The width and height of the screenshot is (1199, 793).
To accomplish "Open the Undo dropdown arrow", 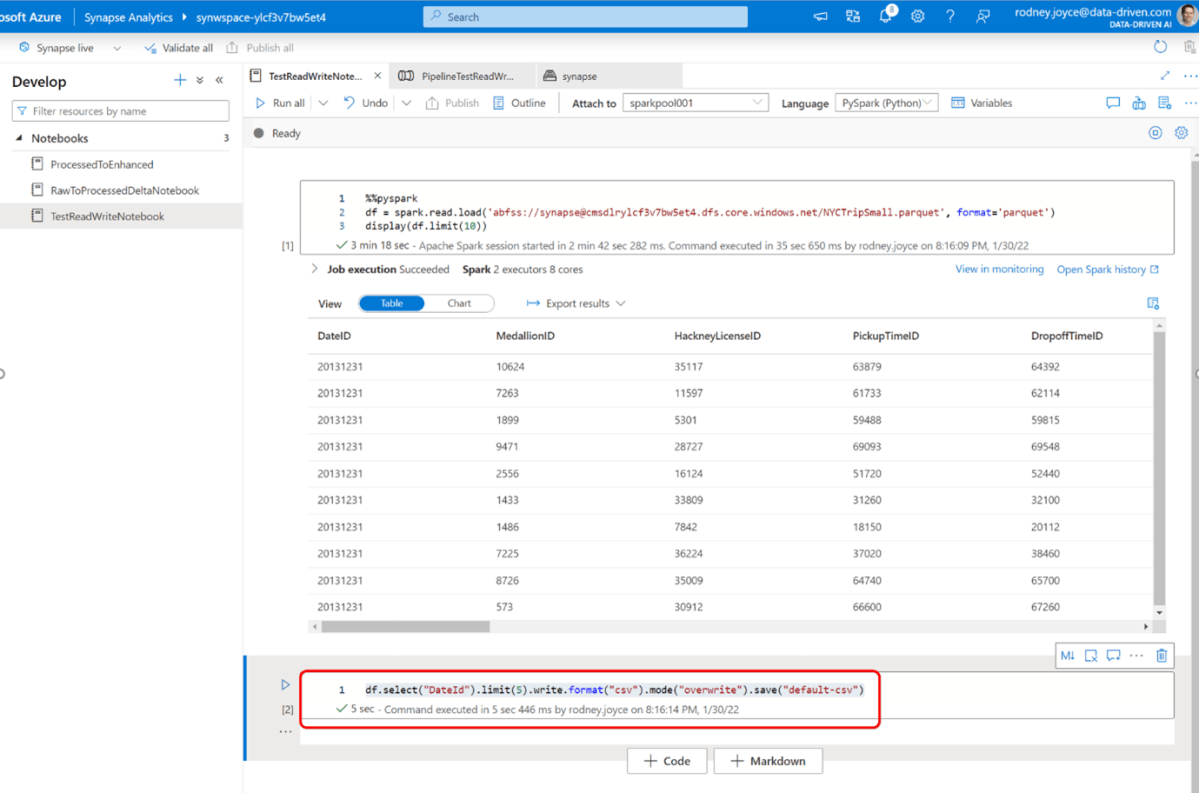I will 407,102.
